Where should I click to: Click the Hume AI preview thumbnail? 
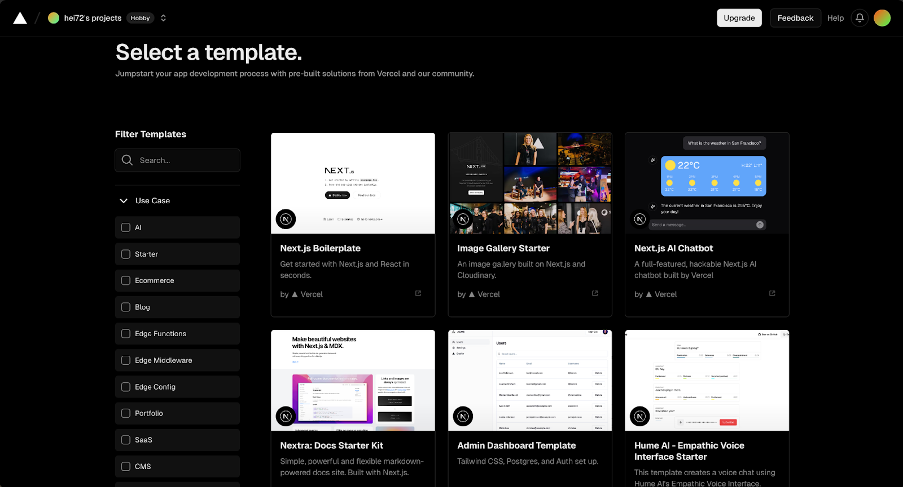pyautogui.click(x=707, y=380)
